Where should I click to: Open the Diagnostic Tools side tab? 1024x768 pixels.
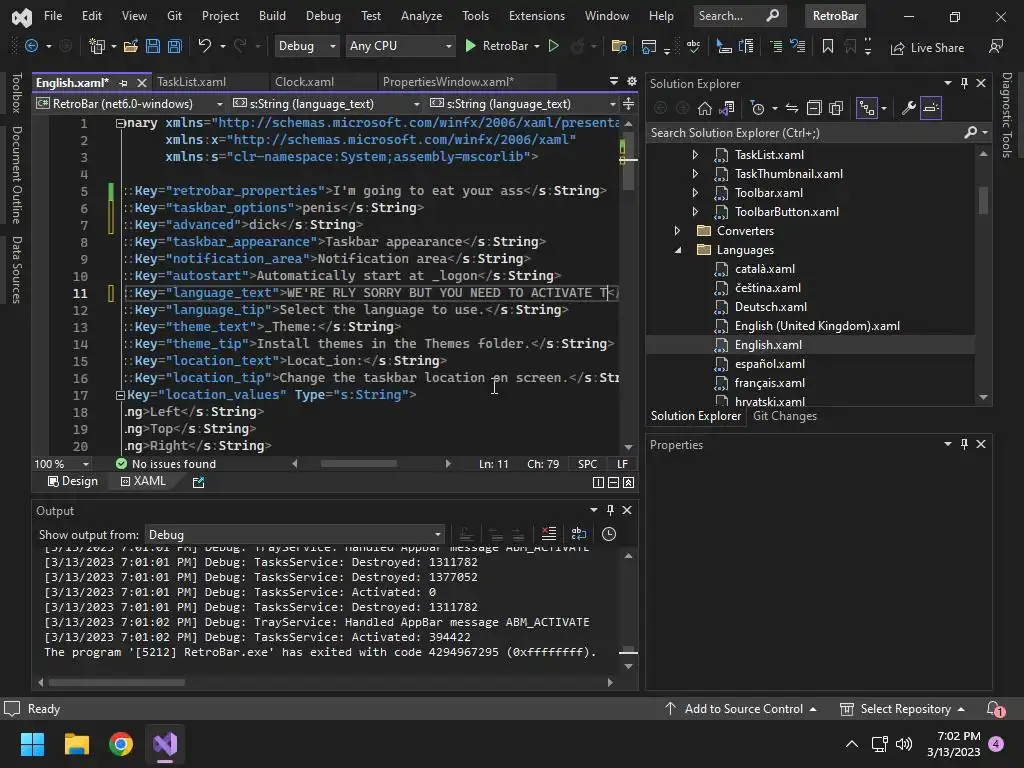pyautogui.click(x=1006, y=115)
